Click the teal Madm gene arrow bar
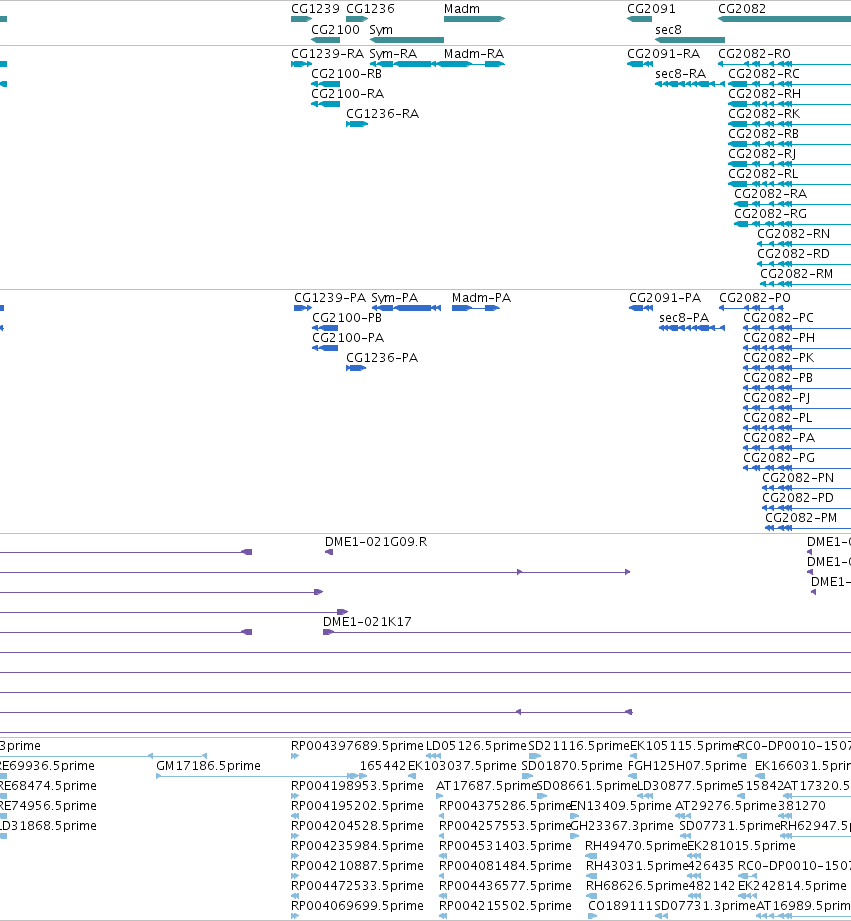Screen dimensions: 851x921 (x=475, y=19)
